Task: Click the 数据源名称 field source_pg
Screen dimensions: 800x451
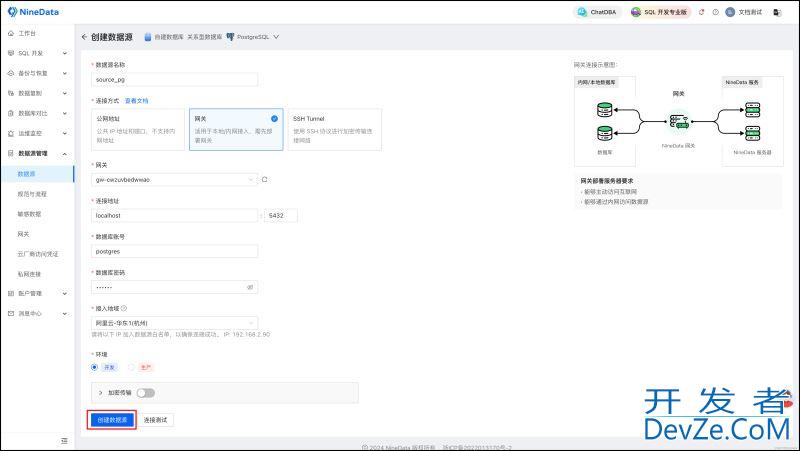Action: point(174,80)
